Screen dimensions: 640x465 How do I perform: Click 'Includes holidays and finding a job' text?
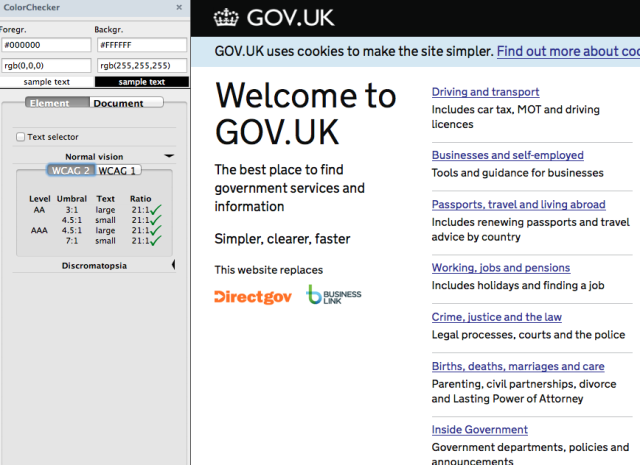518,285
